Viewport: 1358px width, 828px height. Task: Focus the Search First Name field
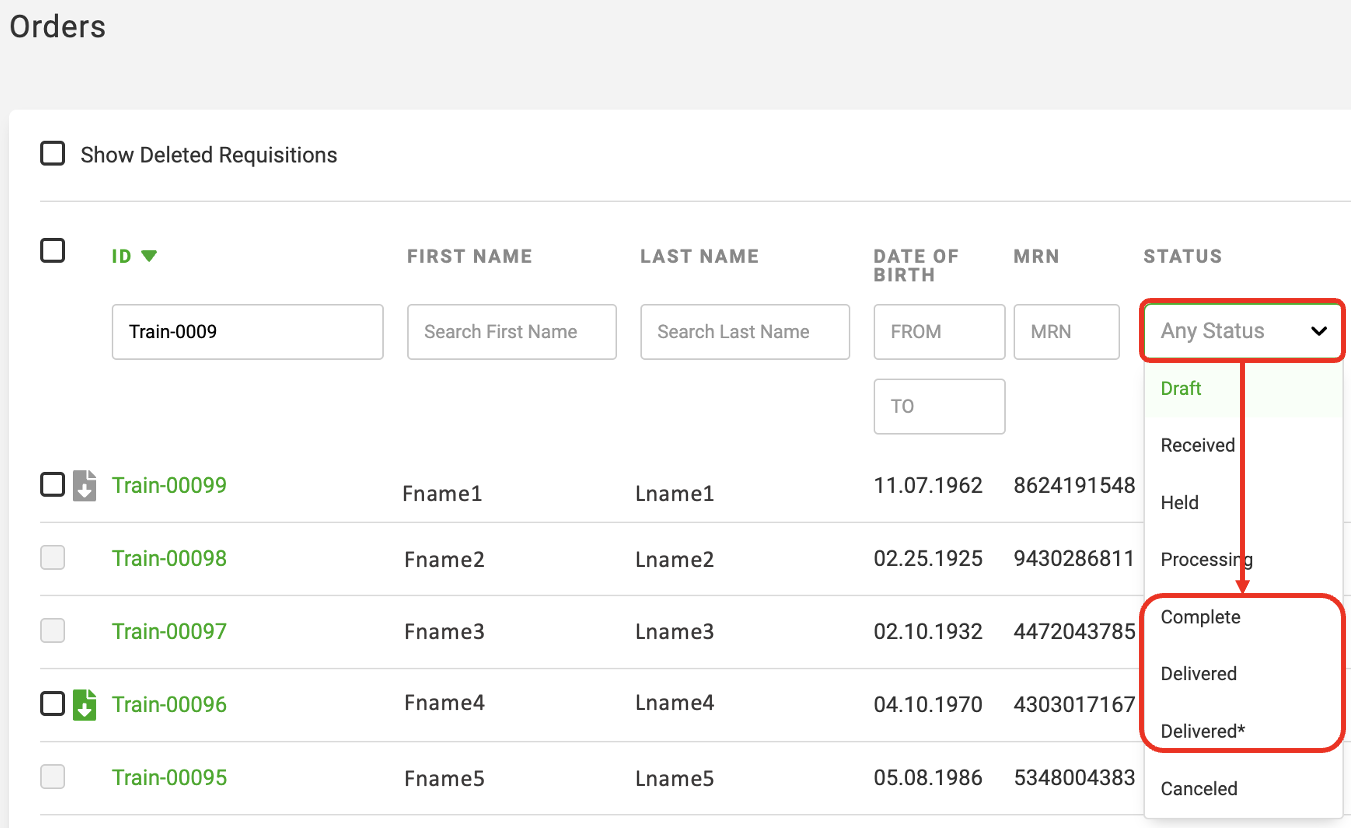click(511, 332)
